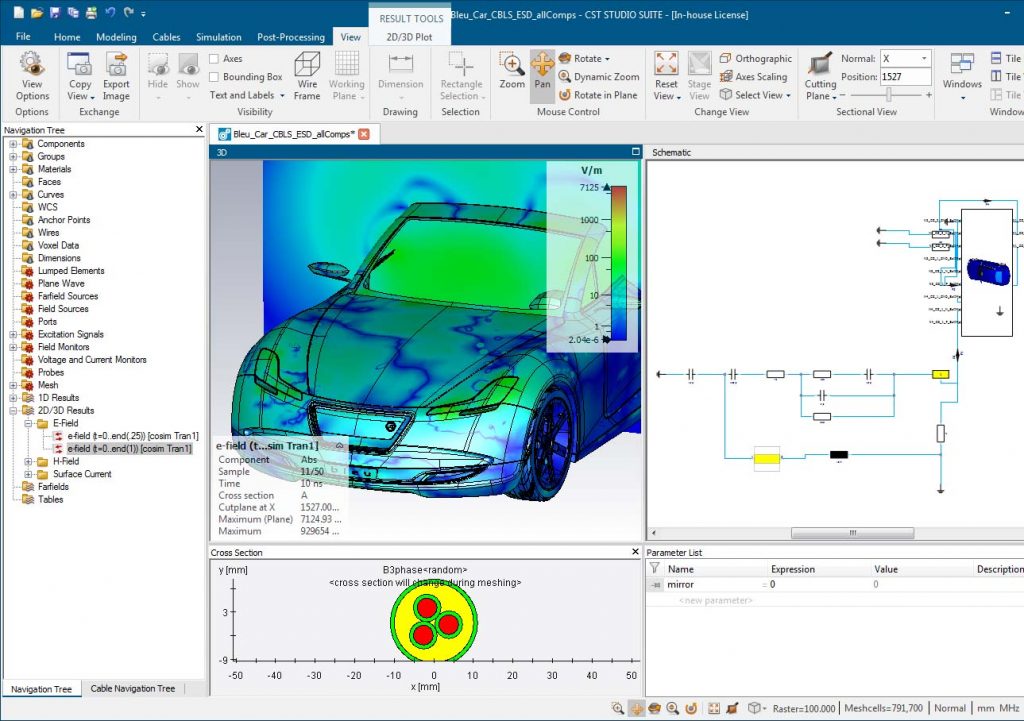
Task: Choose Rotate in Plane
Action: click(598, 95)
